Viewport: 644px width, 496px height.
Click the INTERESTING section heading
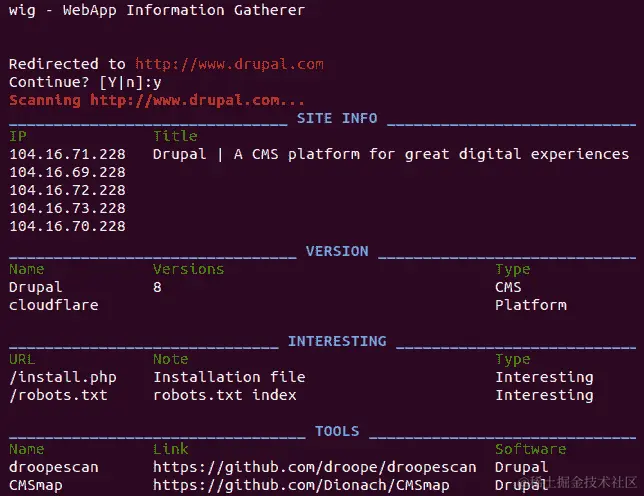tap(337, 341)
